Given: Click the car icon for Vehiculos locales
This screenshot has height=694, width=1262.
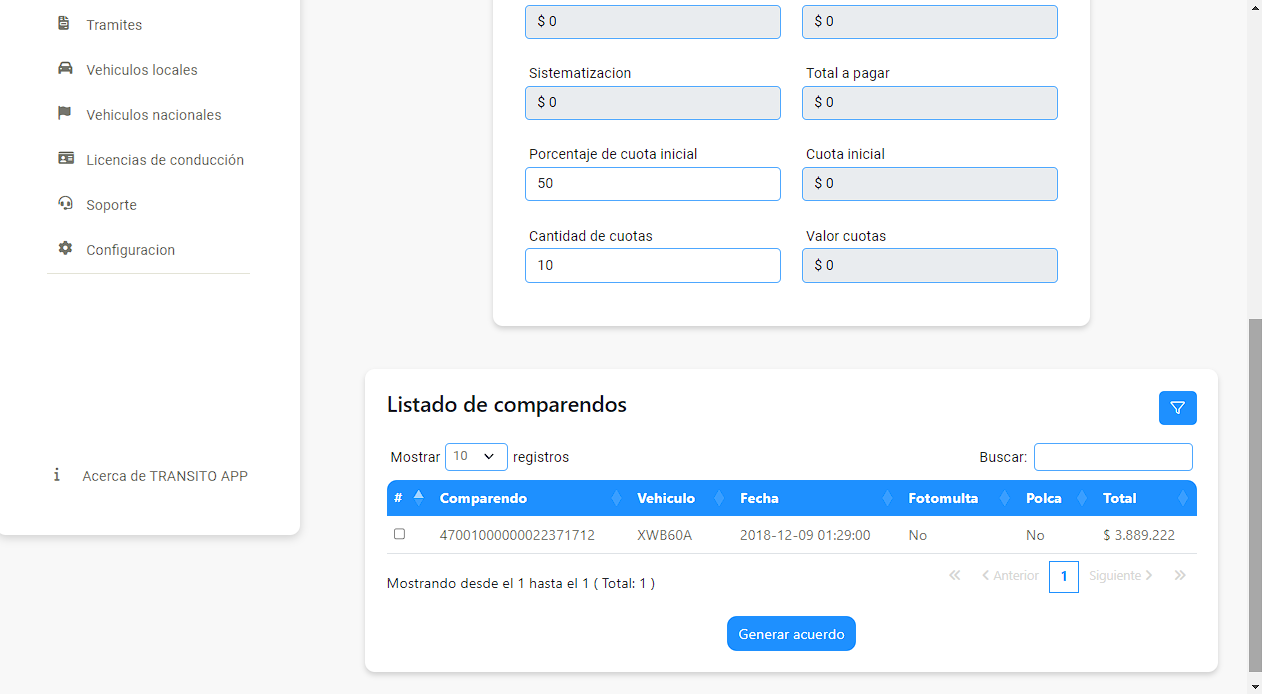Looking at the screenshot, I should [x=65, y=69].
